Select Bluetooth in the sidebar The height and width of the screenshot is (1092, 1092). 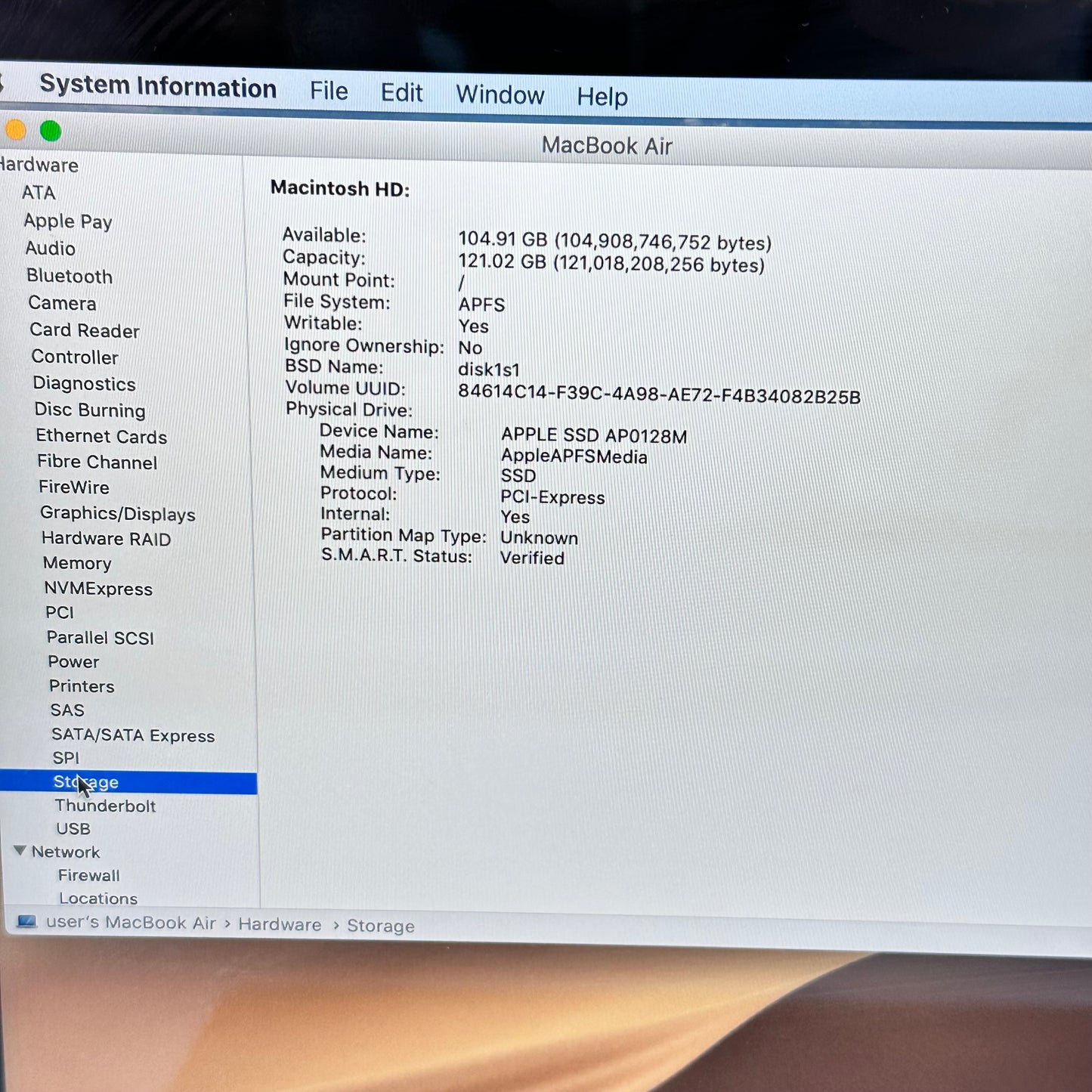(70, 276)
